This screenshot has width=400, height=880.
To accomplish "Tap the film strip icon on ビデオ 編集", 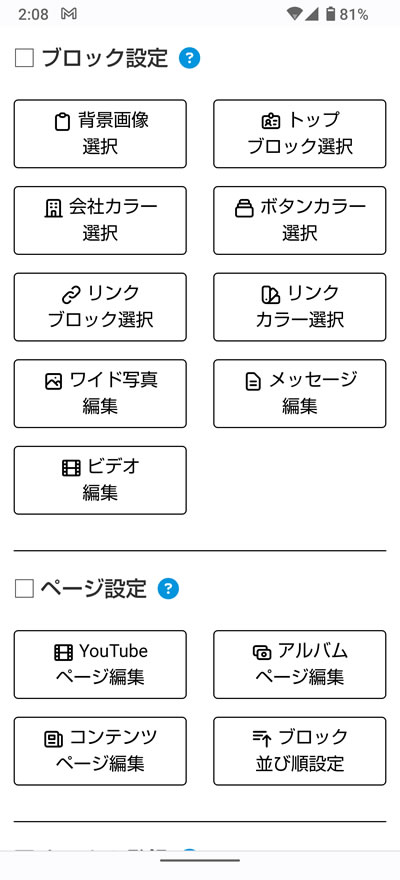I will pos(71,468).
